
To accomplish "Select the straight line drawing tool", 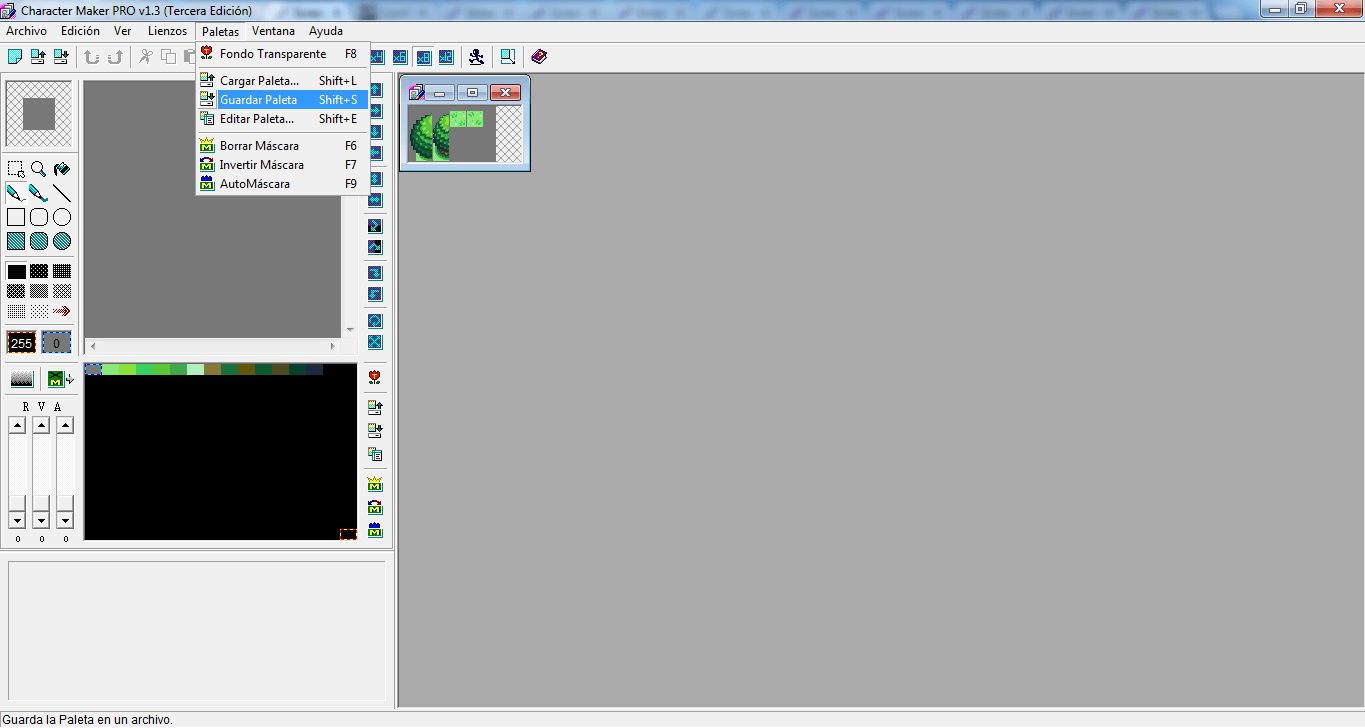I will (x=62, y=193).
